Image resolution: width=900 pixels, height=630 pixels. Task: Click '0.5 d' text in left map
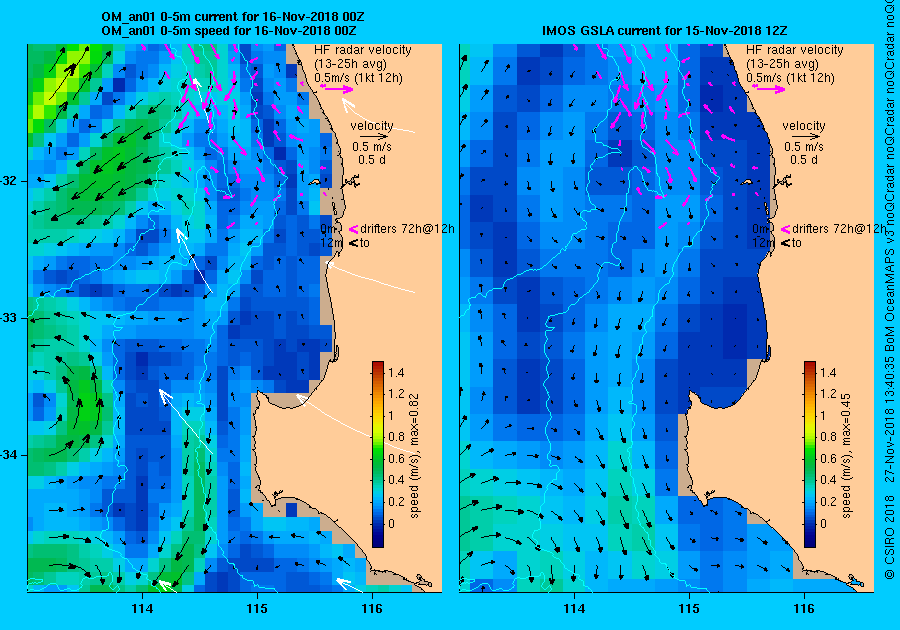(372, 160)
